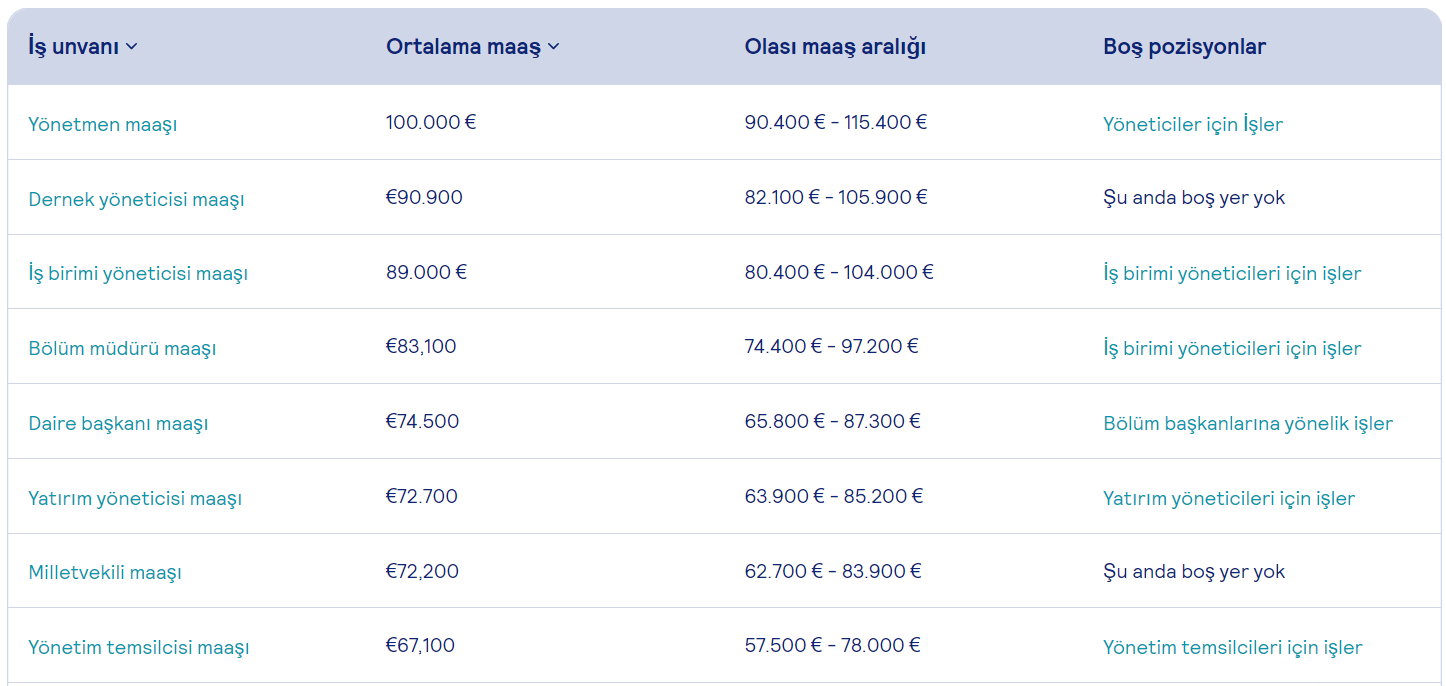Click the Boş pozisyonlar column header
The image size is (1446, 686).
pyautogui.click(x=1185, y=47)
